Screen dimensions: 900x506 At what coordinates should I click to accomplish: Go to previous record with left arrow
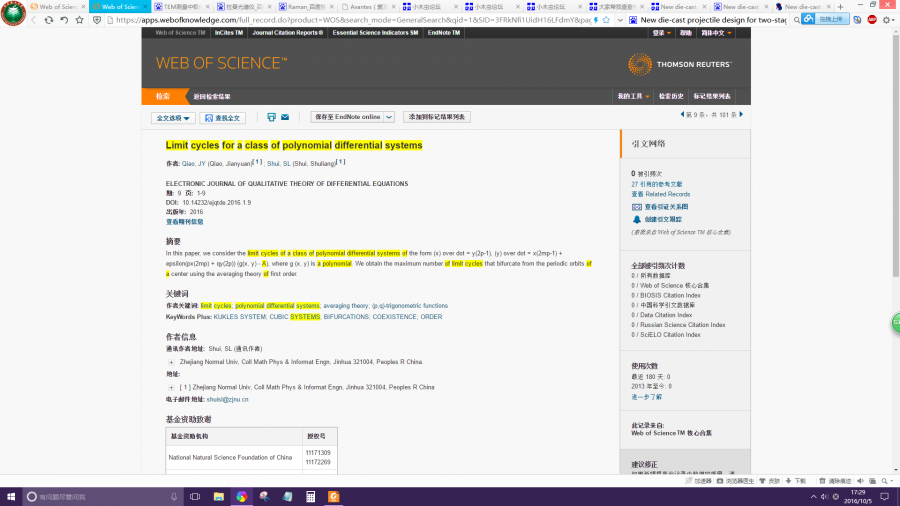point(682,115)
